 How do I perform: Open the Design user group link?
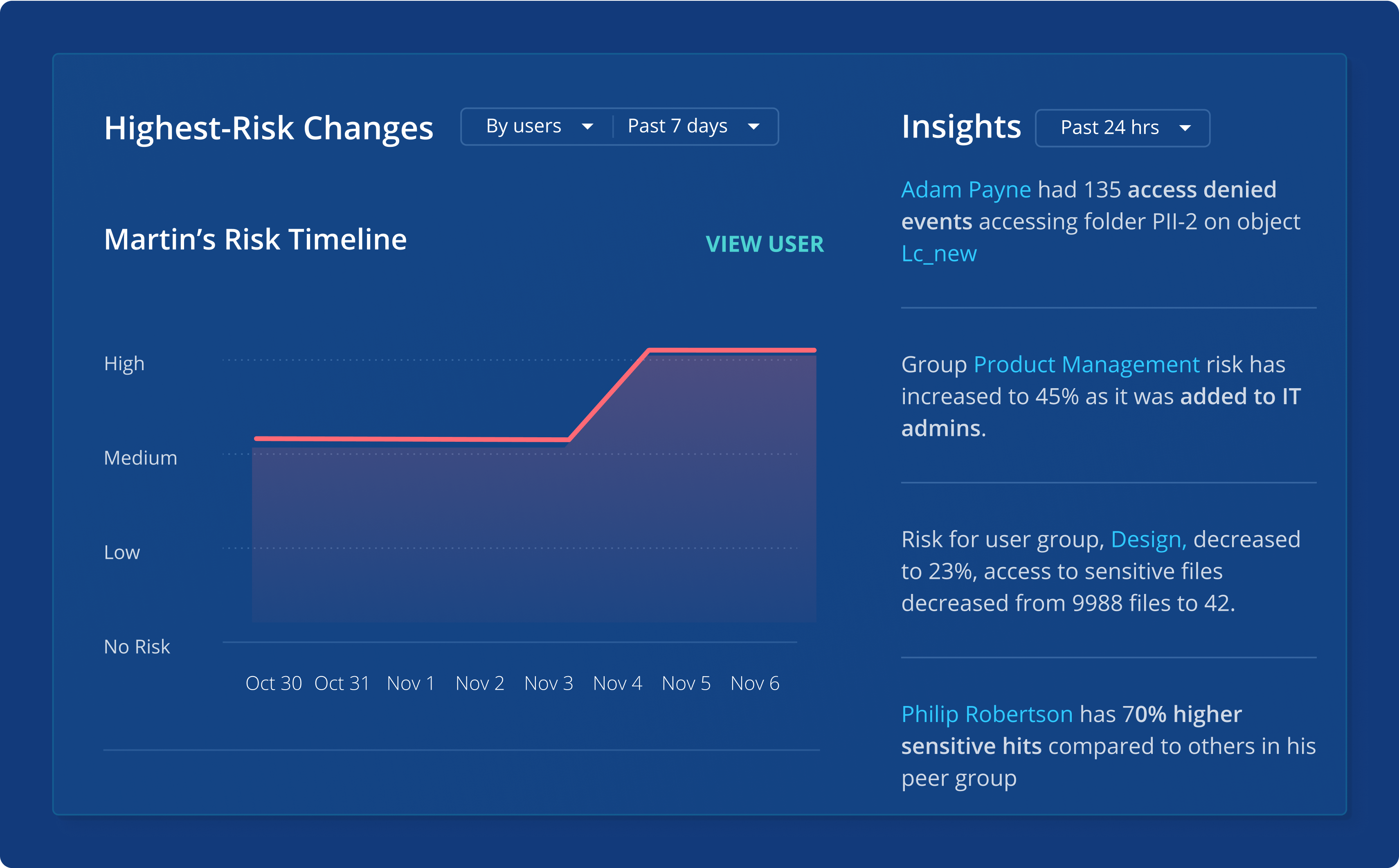click(1147, 540)
